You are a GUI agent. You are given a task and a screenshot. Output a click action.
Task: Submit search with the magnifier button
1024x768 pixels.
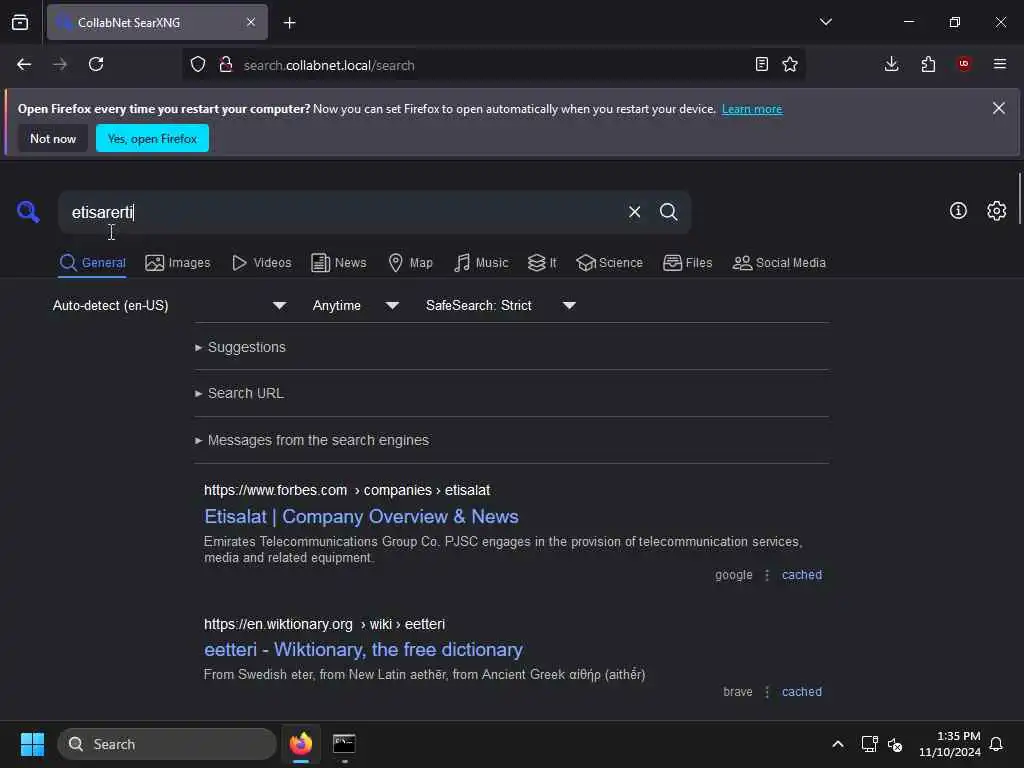[668, 212]
